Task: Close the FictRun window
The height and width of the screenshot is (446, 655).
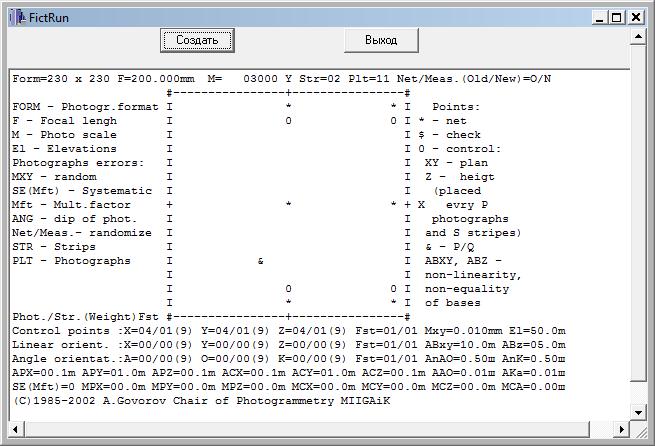Action: 635,18
